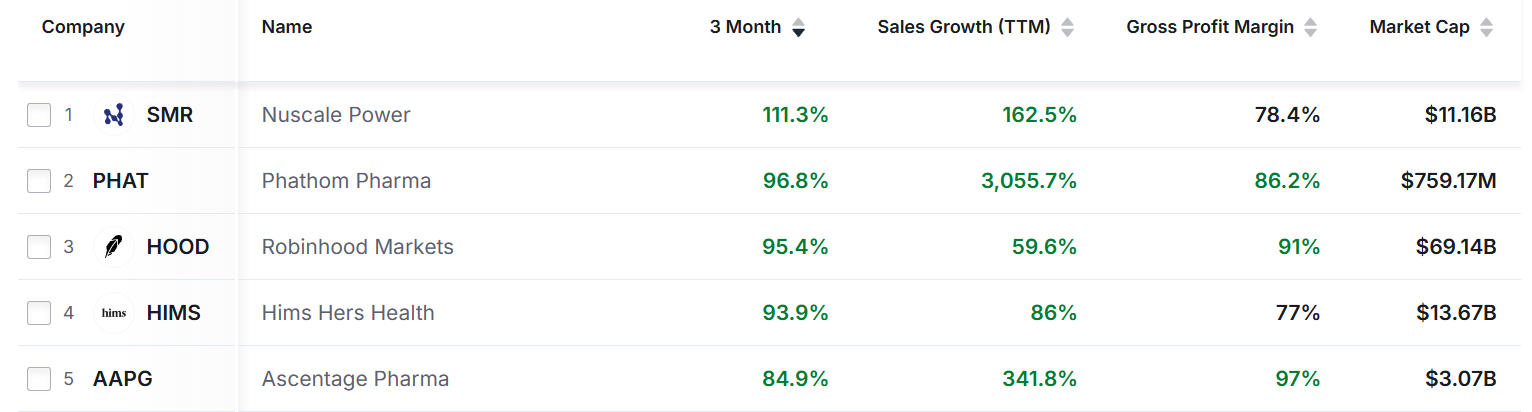Image resolution: width=1532 pixels, height=412 pixels.
Task: Click the Name column header
Action: [287, 27]
